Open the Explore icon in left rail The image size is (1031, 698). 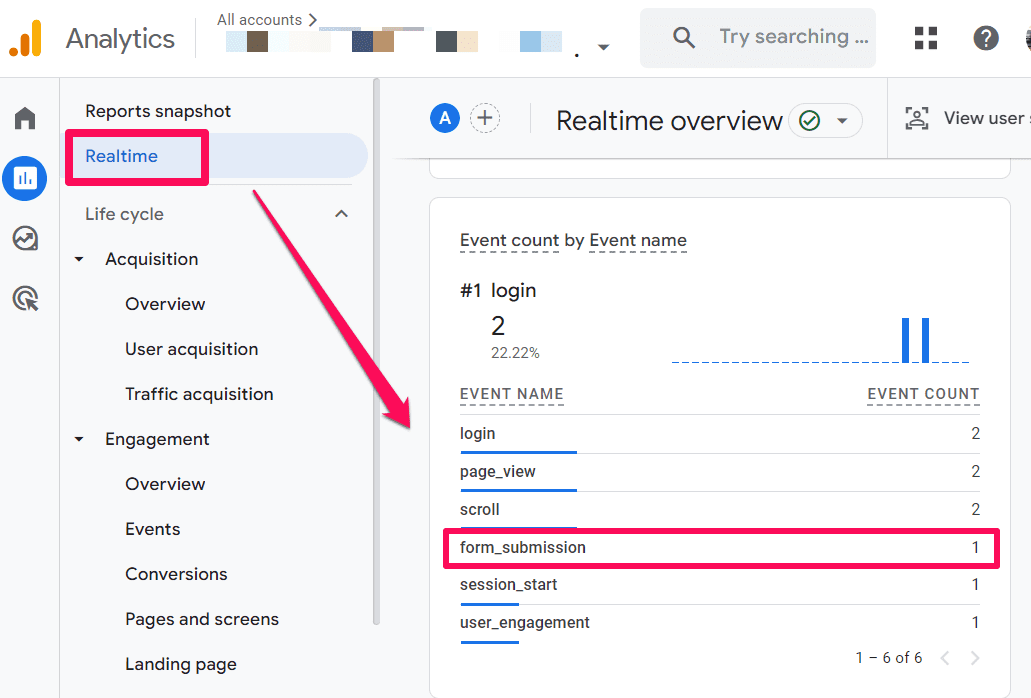click(25, 238)
